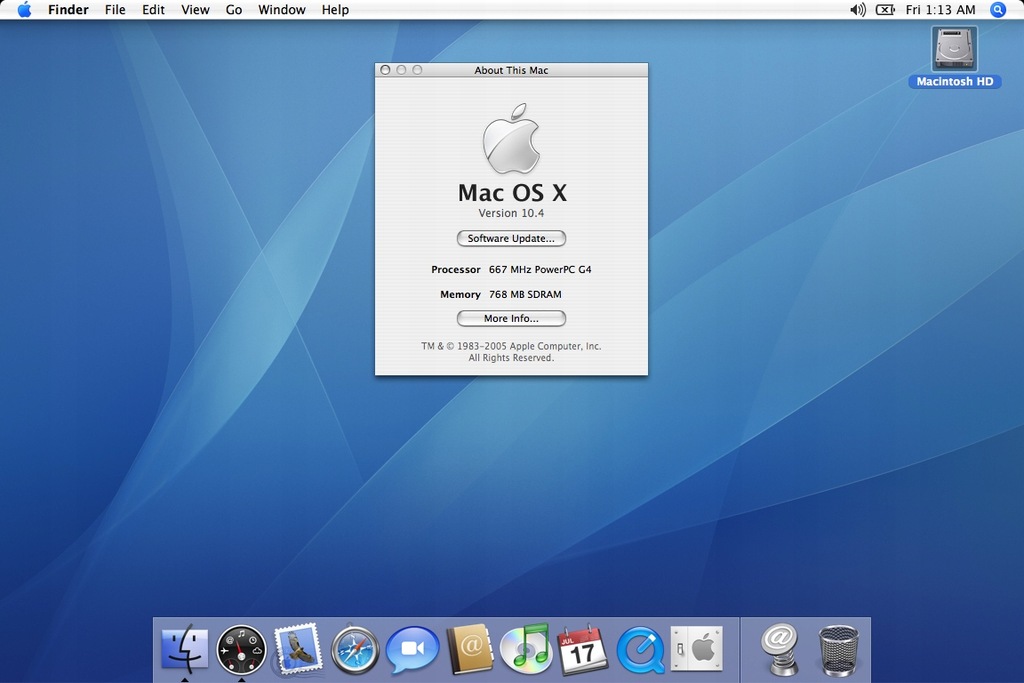Open iChat from the Dock
The height and width of the screenshot is (683, 1024).
click(x=412, y=650)
